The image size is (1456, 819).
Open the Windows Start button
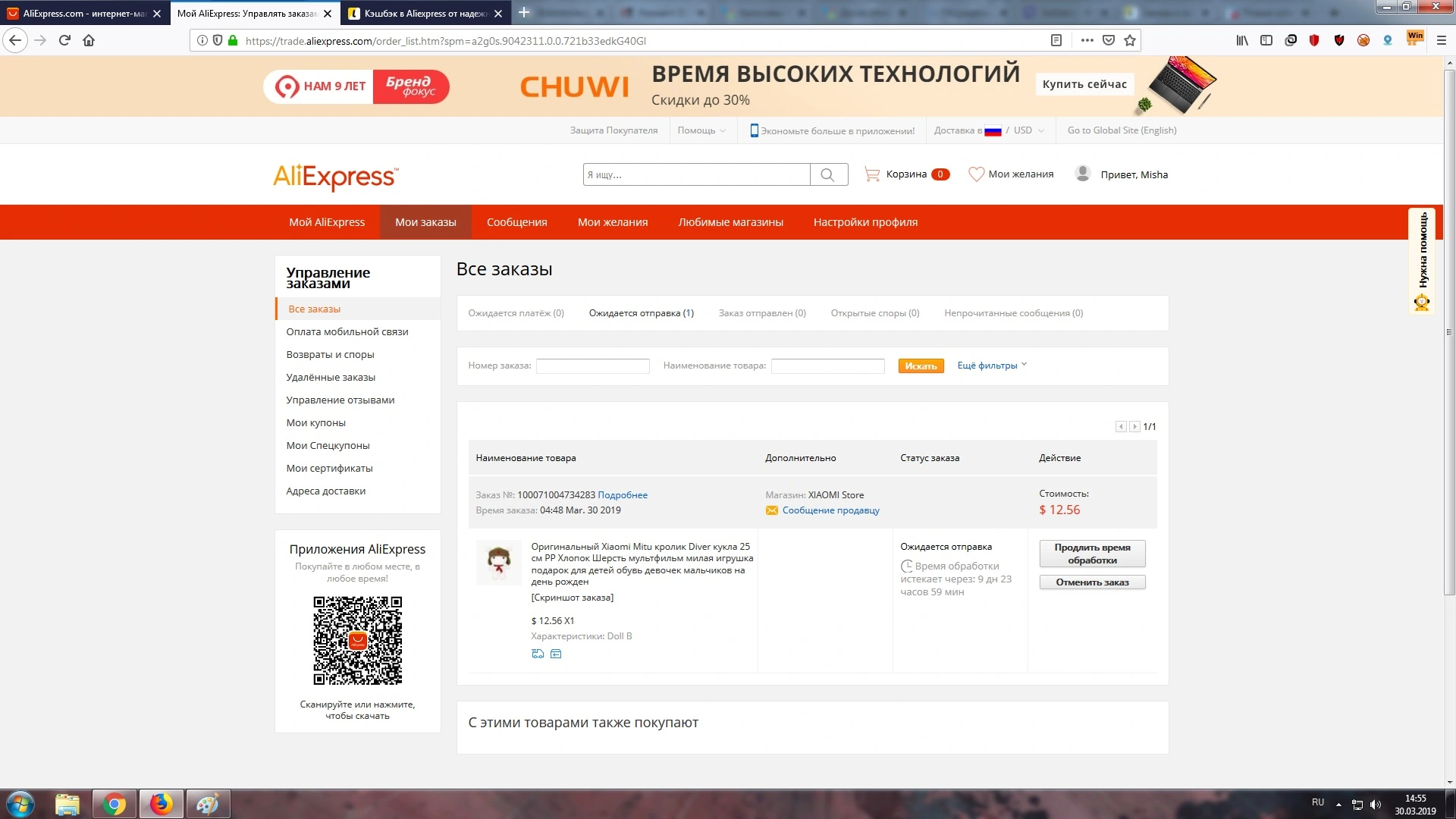(20, 804)
